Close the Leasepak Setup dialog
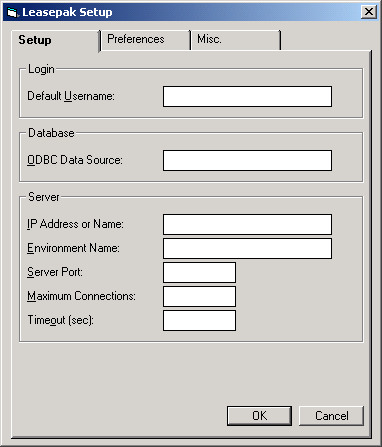 click(x=369, y=12)
